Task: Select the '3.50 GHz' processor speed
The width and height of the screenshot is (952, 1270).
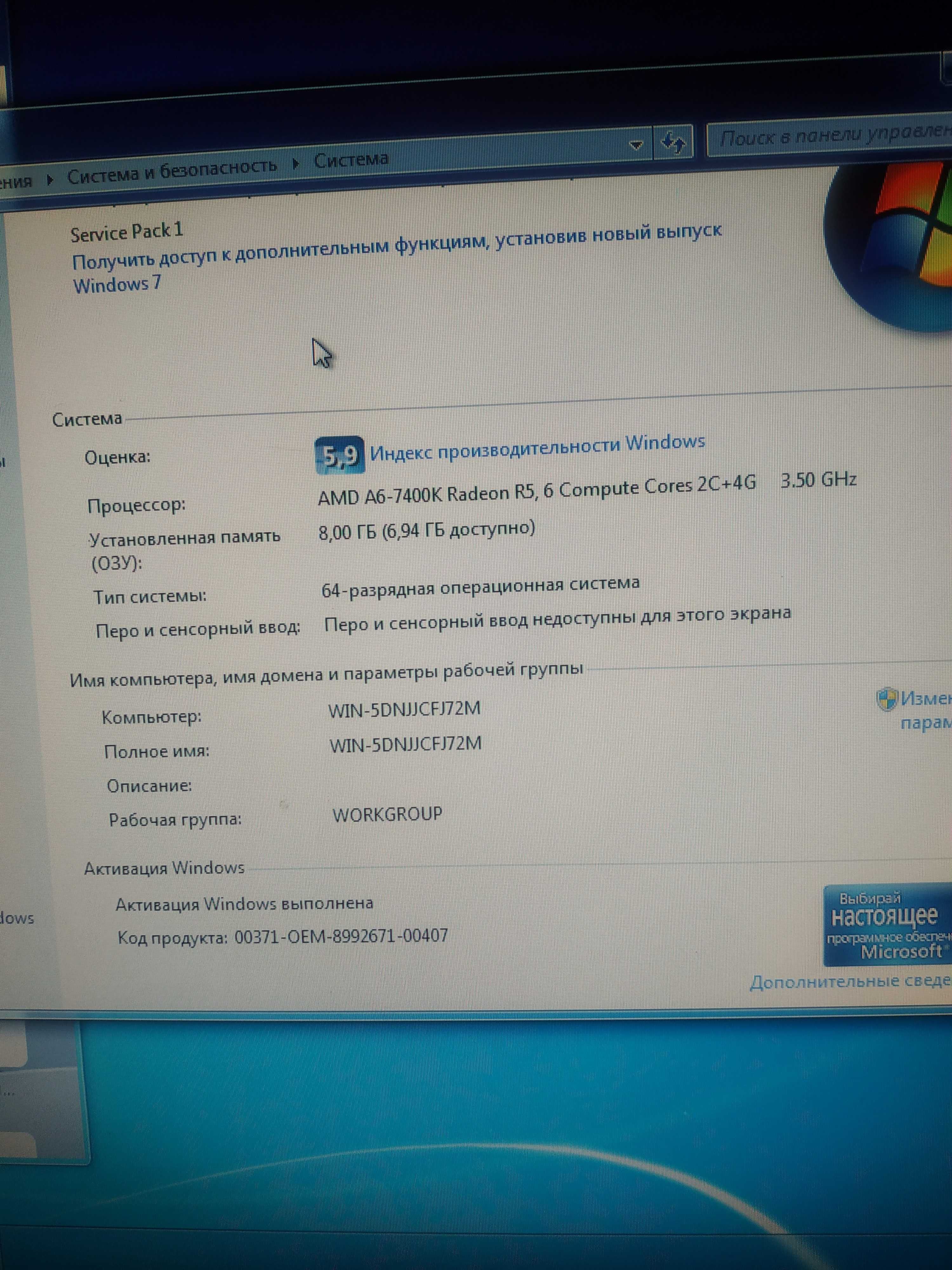Action: point(819,479)
